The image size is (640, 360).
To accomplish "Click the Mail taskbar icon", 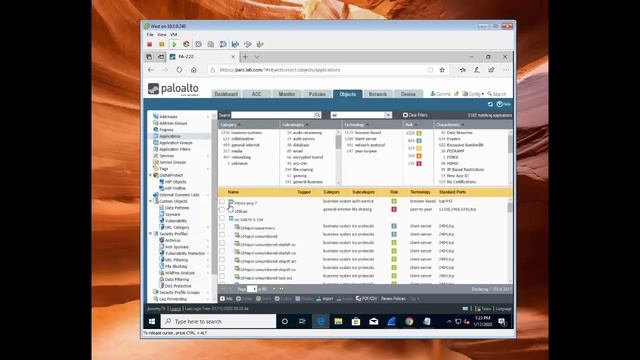I will click(x=373, y=322).
